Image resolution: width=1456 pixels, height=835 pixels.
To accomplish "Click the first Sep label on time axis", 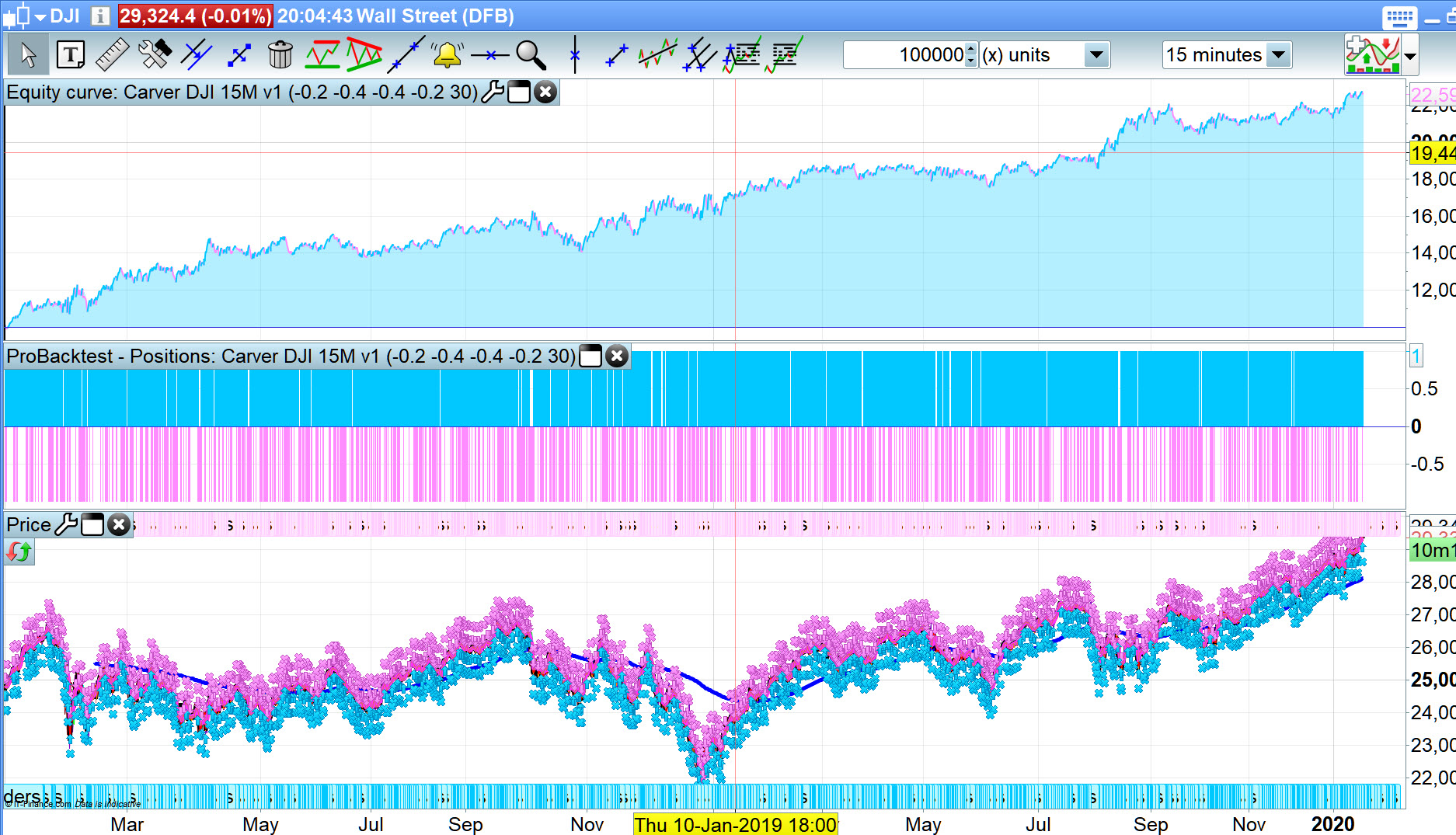I will click(465, 824).
